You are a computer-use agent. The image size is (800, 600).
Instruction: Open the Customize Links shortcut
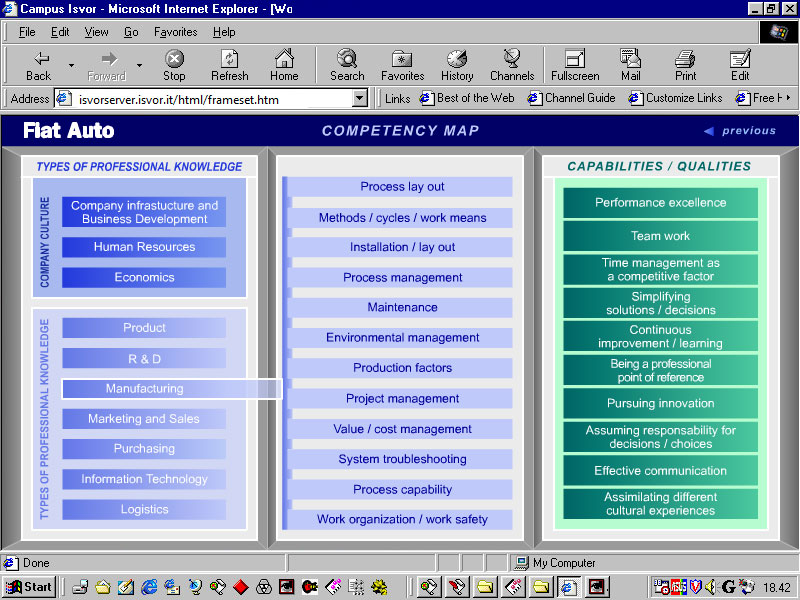pos(675,97)
